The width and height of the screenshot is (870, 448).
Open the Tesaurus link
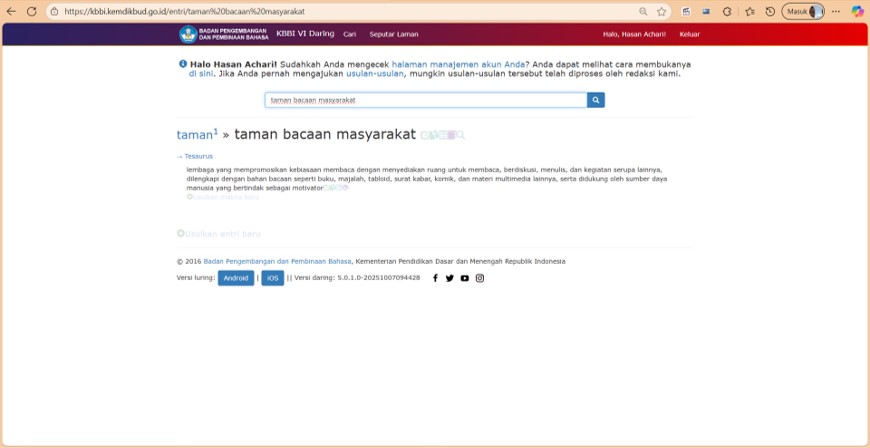198,156
